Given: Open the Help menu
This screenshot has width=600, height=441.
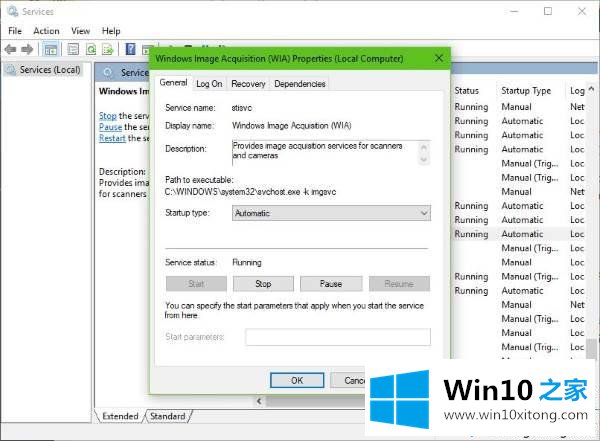Looking at the screenshot, I should coord(111,31).
